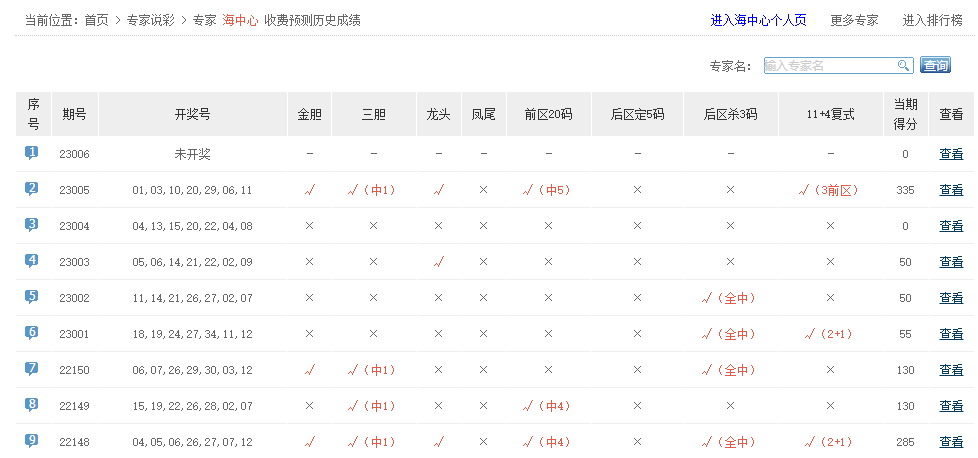This screenshot has height=458, width=978.
Task: Open the 更多专家 link
Action: (x=854, y=20)
